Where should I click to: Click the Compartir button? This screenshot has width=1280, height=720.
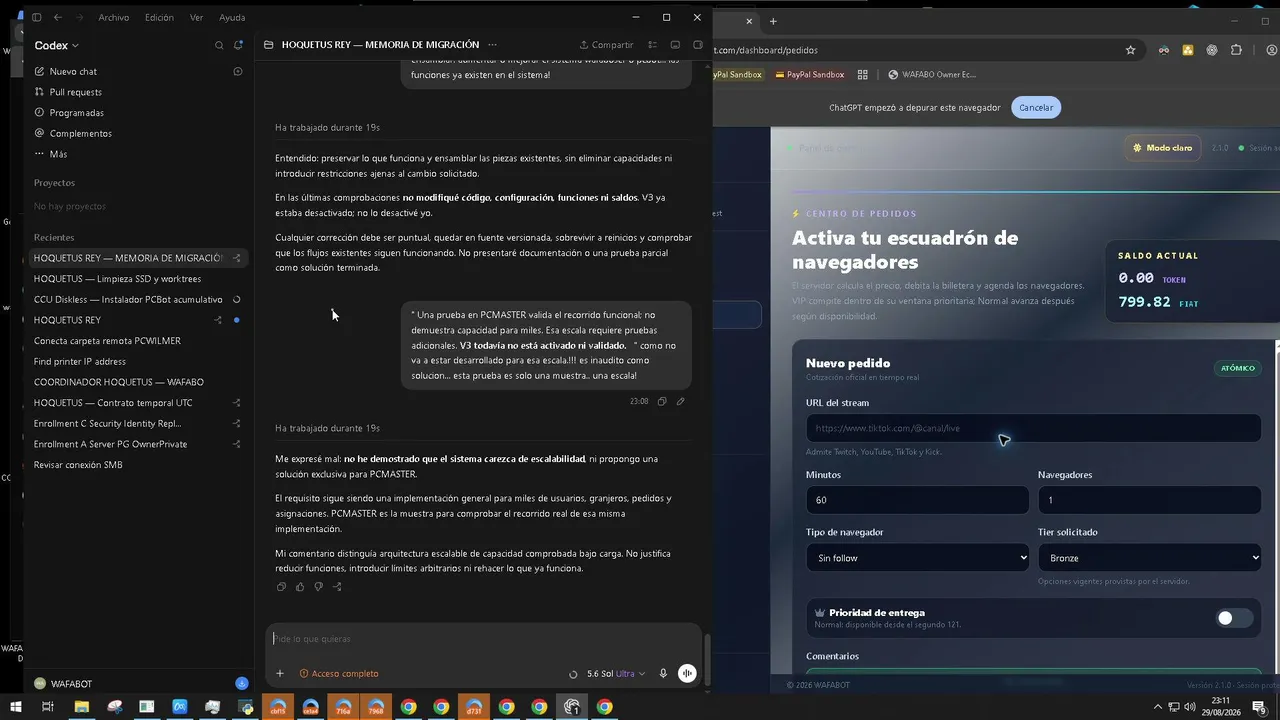606,44
